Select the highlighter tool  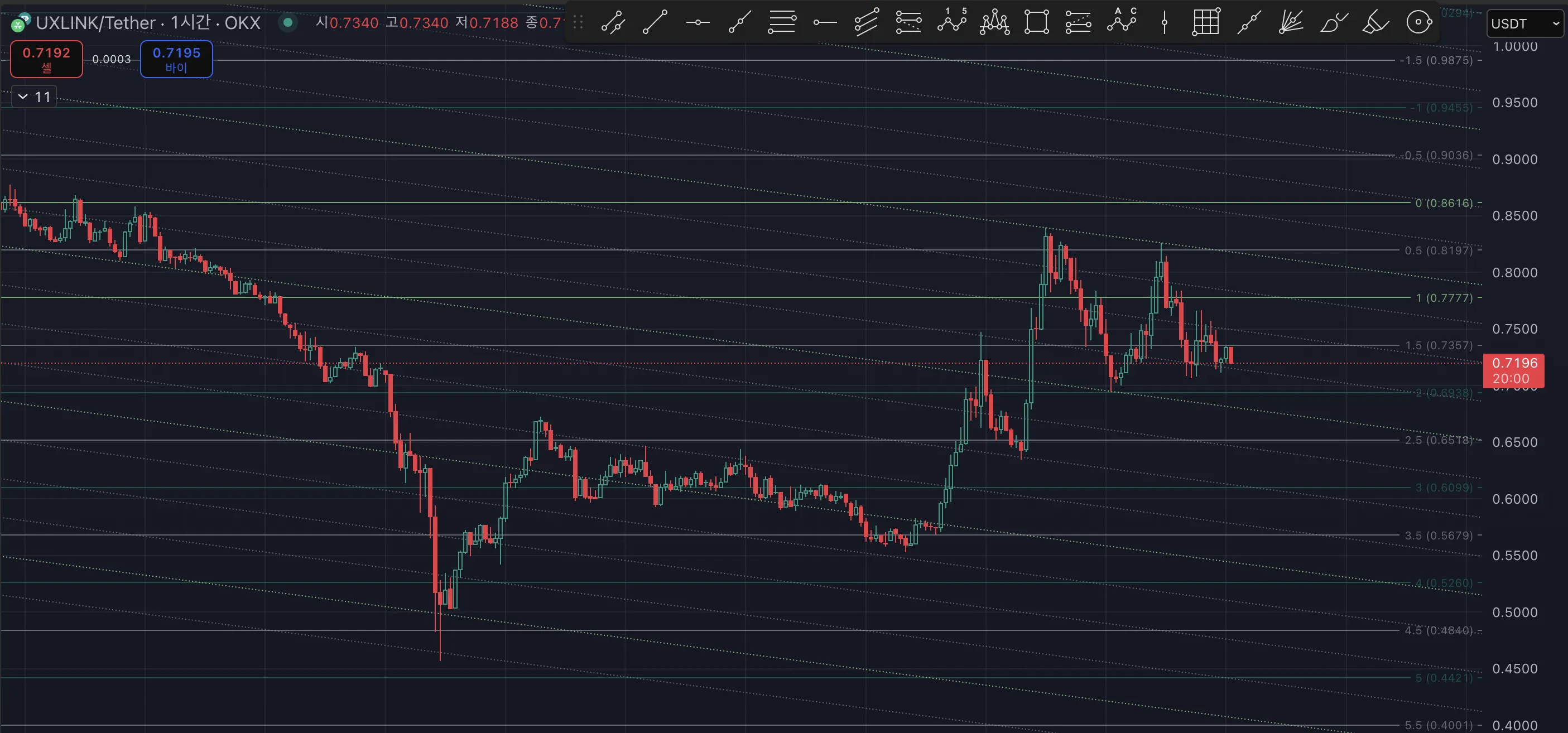(x=1375, y=22)
